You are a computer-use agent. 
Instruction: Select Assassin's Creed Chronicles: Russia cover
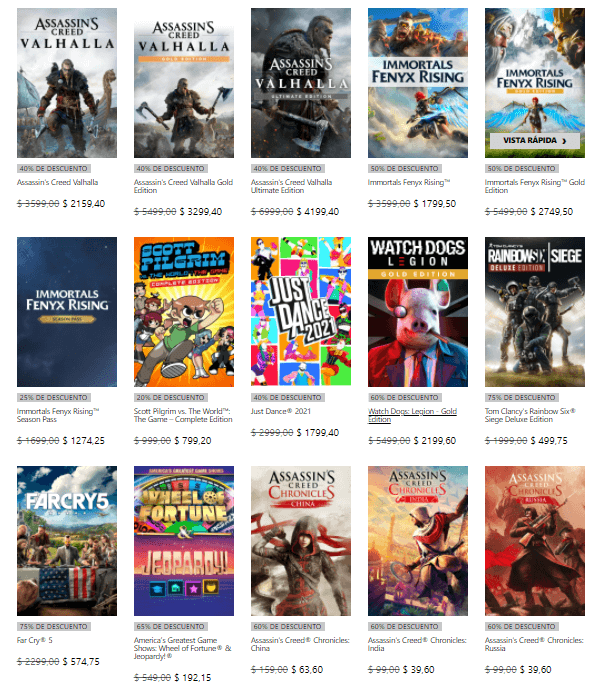534,540
